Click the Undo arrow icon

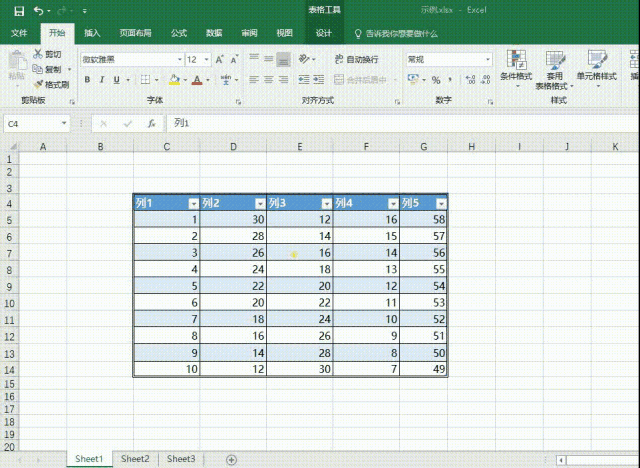pyautogui.click(x=37, y=10)
